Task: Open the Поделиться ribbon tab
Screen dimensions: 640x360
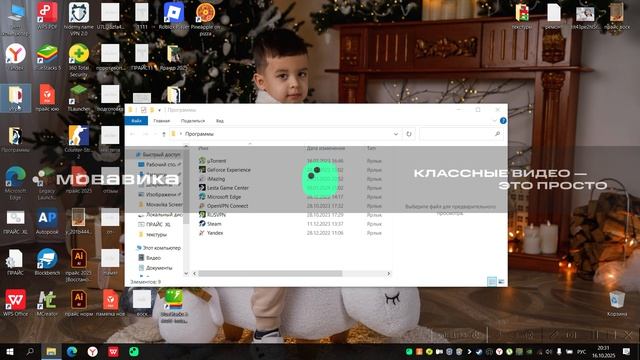Action: (193, 121)
